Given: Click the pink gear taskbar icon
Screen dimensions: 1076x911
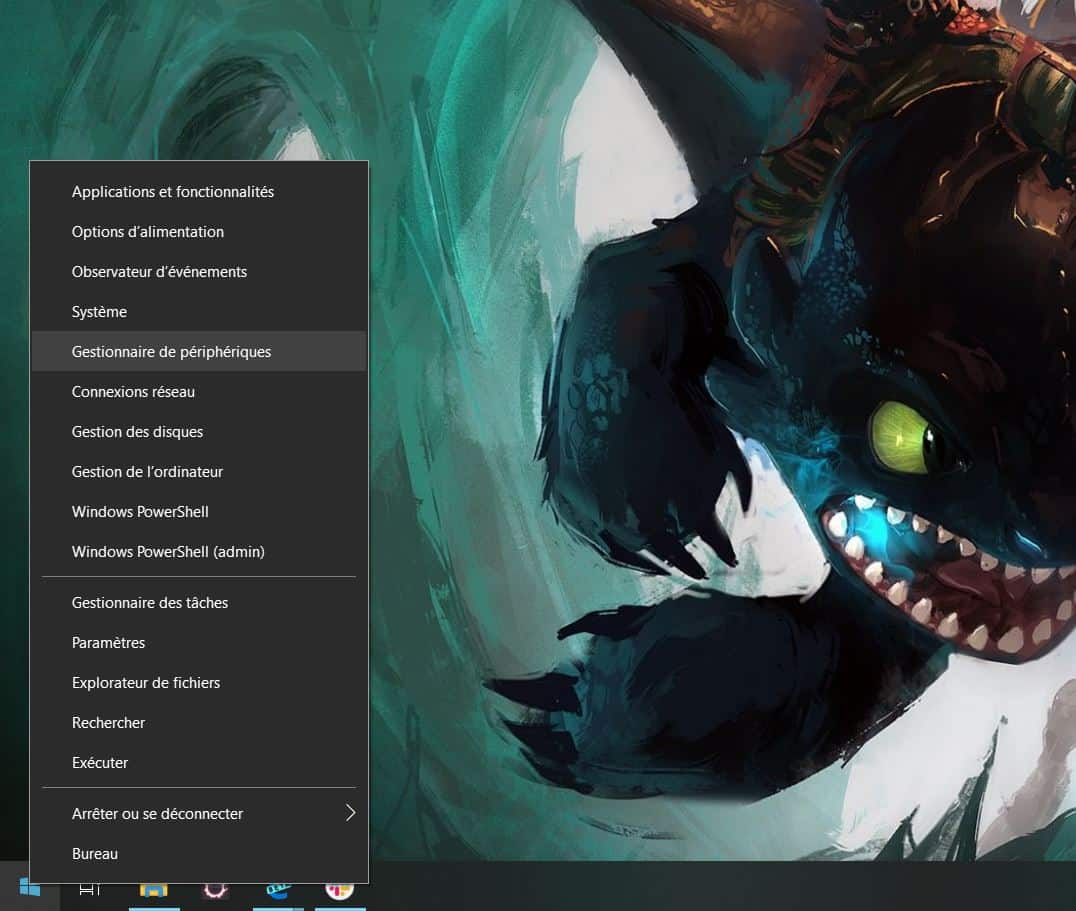Looking at the screenshot, I should pos(215,889).
